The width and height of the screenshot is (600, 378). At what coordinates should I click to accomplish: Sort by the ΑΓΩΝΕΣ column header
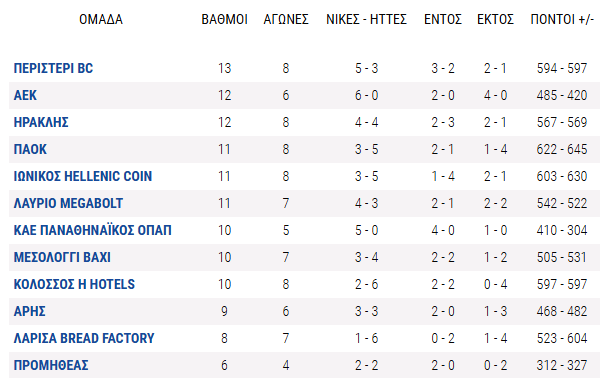pos(286,19)
